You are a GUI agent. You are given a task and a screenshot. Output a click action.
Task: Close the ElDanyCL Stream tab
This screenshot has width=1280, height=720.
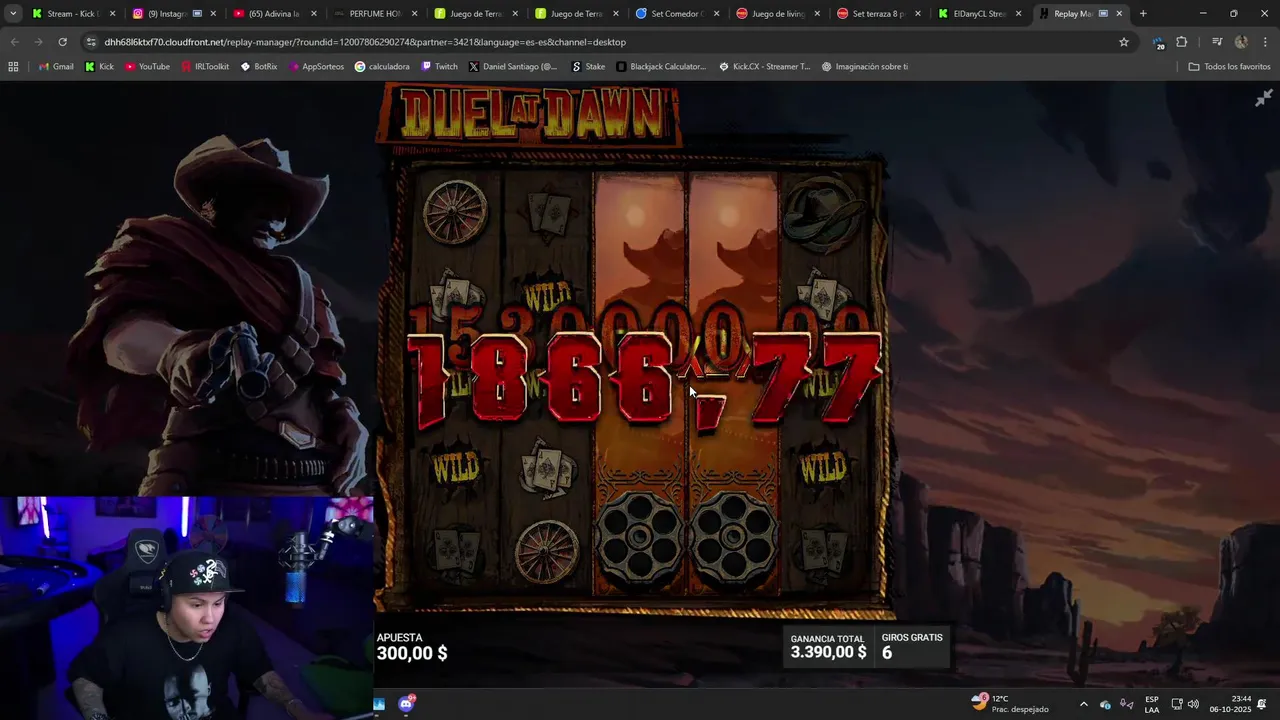coord(1018,14)
